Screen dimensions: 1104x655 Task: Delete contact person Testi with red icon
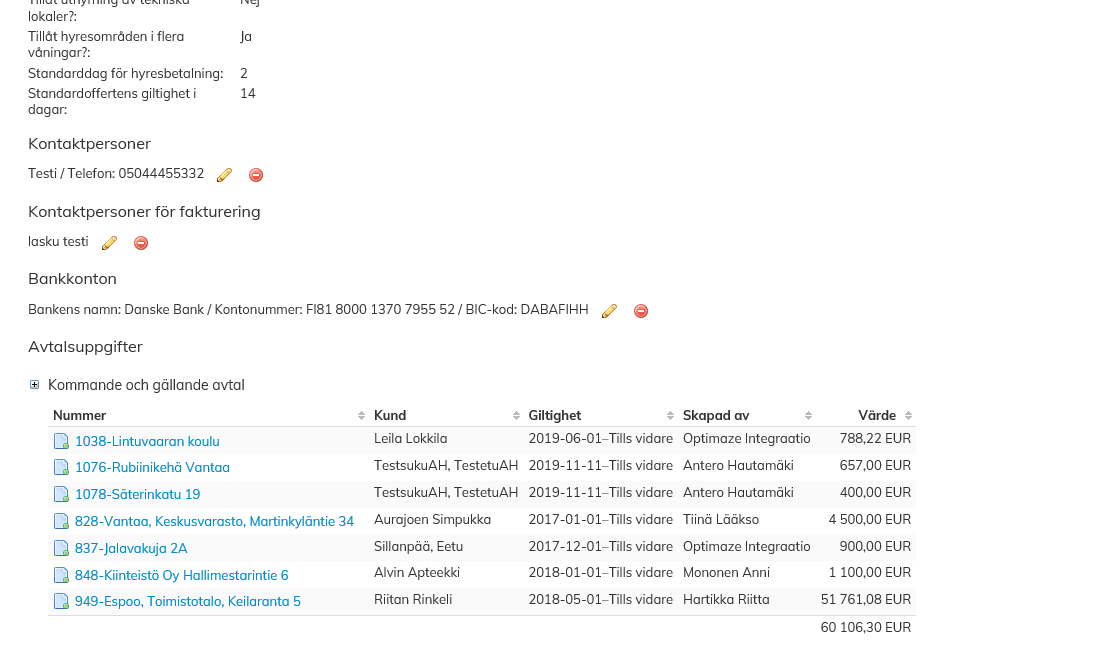pos(256,175)
